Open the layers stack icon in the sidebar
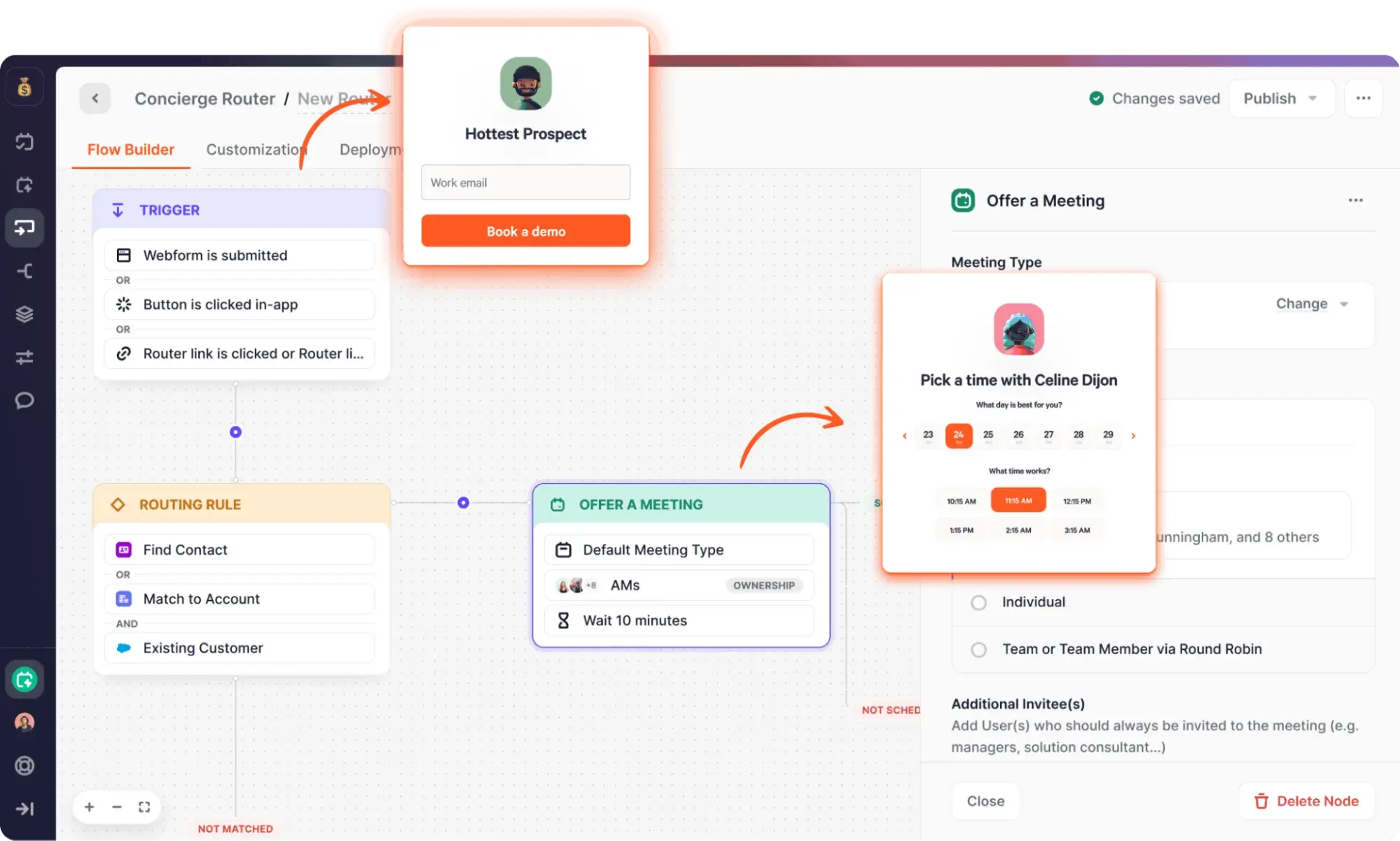Image resolution: width=1400 pixels, height=841 pixels. coord(25,314)
